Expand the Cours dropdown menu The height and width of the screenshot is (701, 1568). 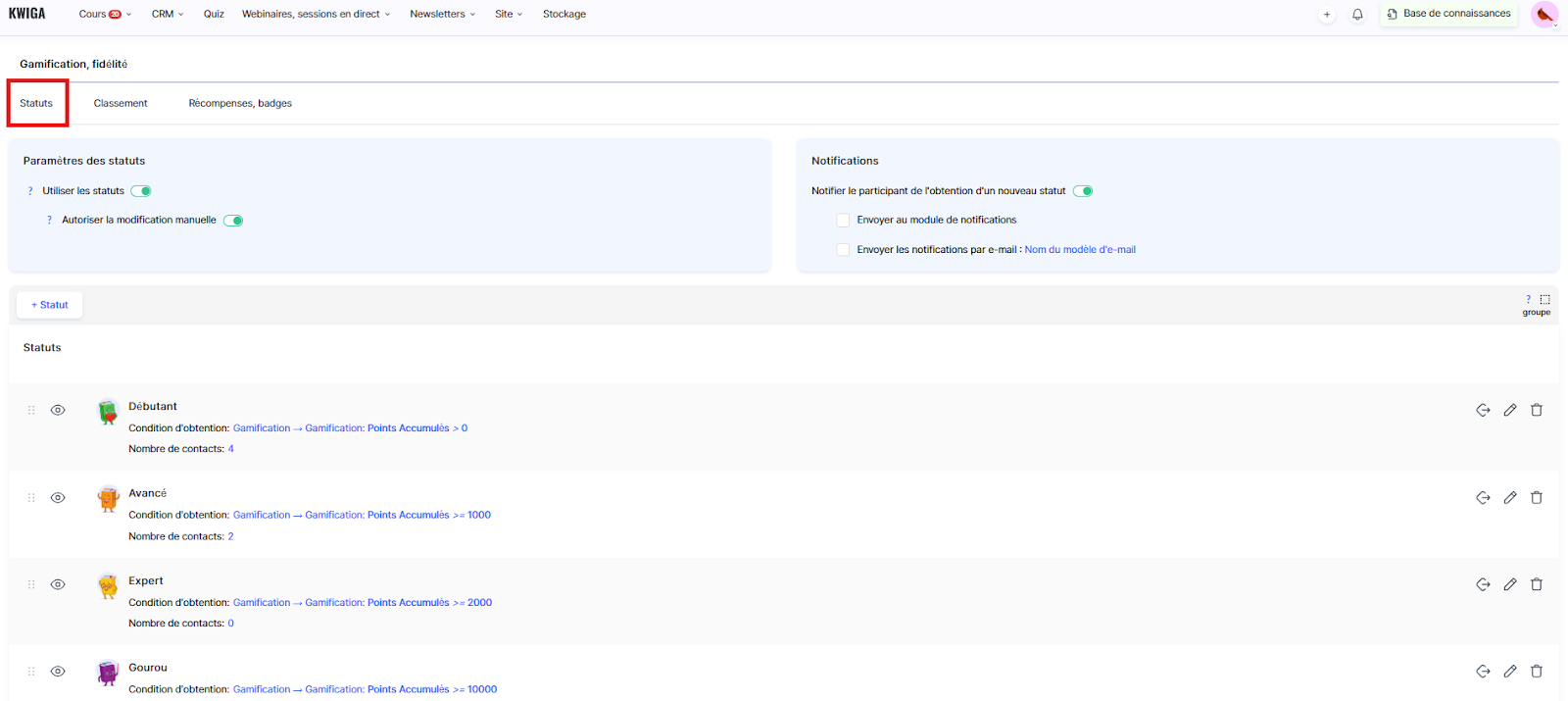[104, 15]
